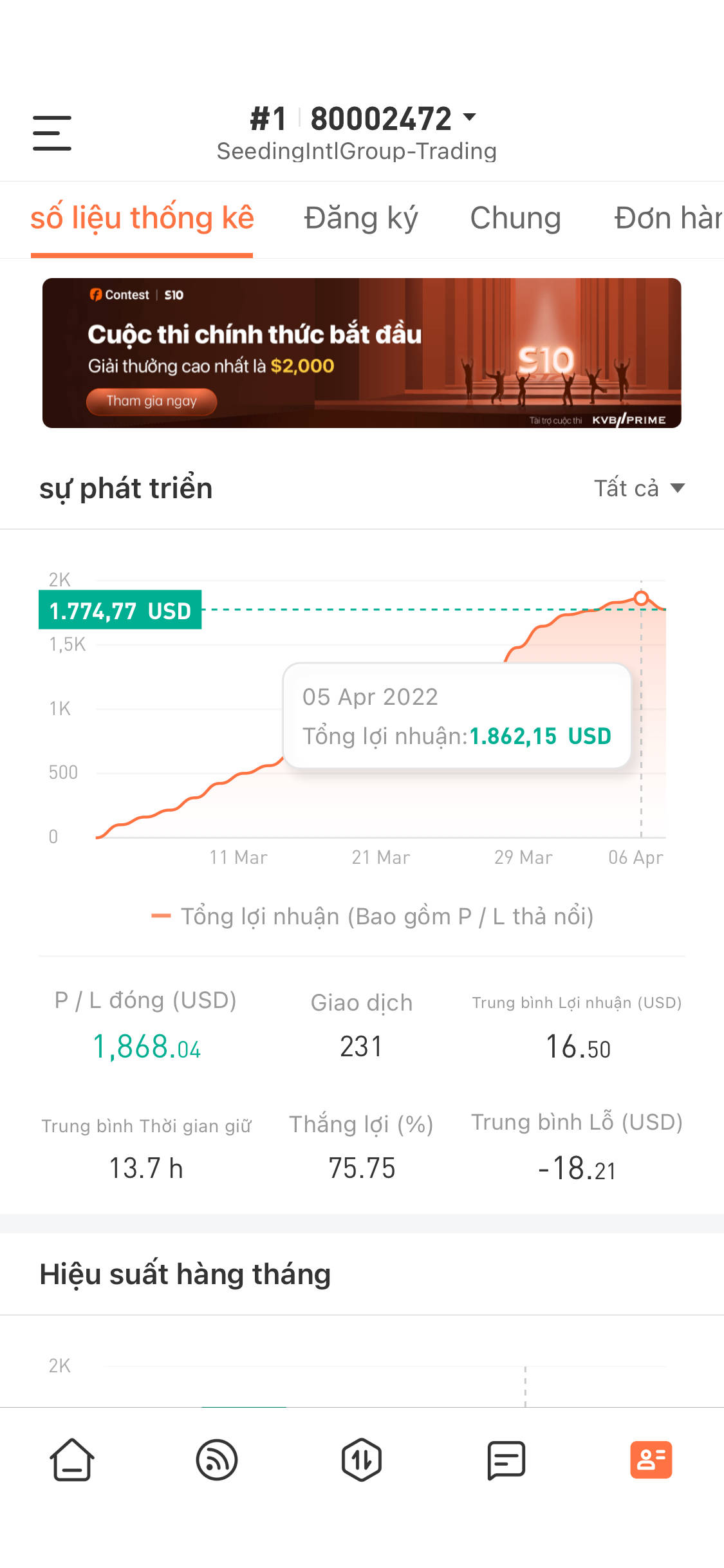Viewport: 724px width, 1568px height.
Task: Toggle the 'Tổng lợi nhuận' chart legend
Action: click(373, 917)
